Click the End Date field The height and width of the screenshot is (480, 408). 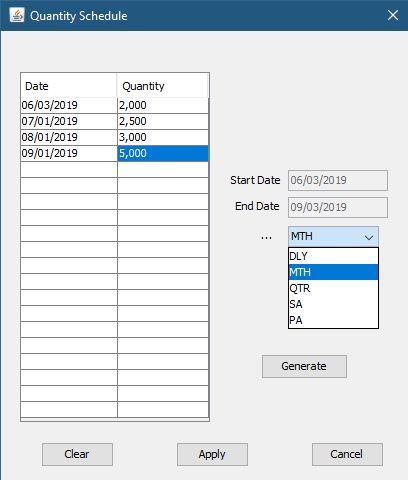[x=338, y=207]
